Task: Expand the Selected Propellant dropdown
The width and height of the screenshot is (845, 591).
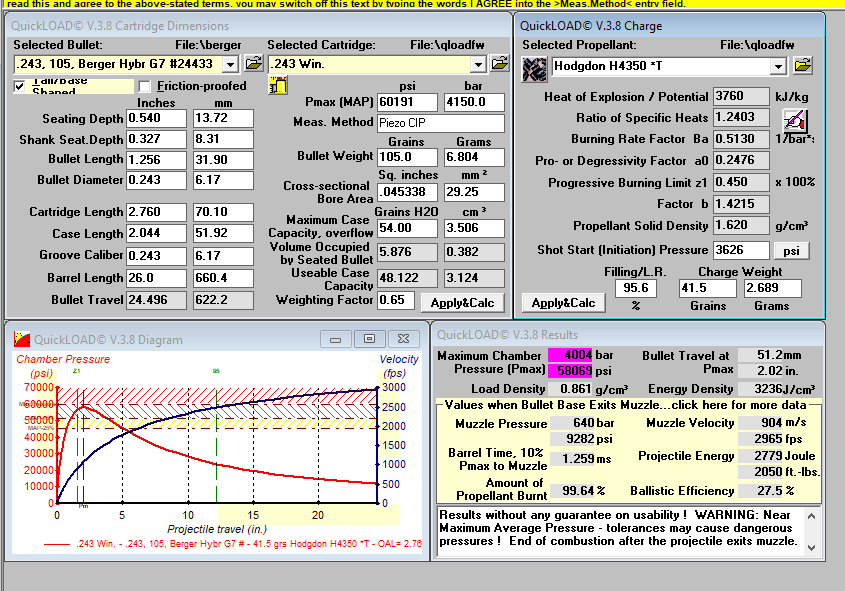Action: (x=777, y=66)
